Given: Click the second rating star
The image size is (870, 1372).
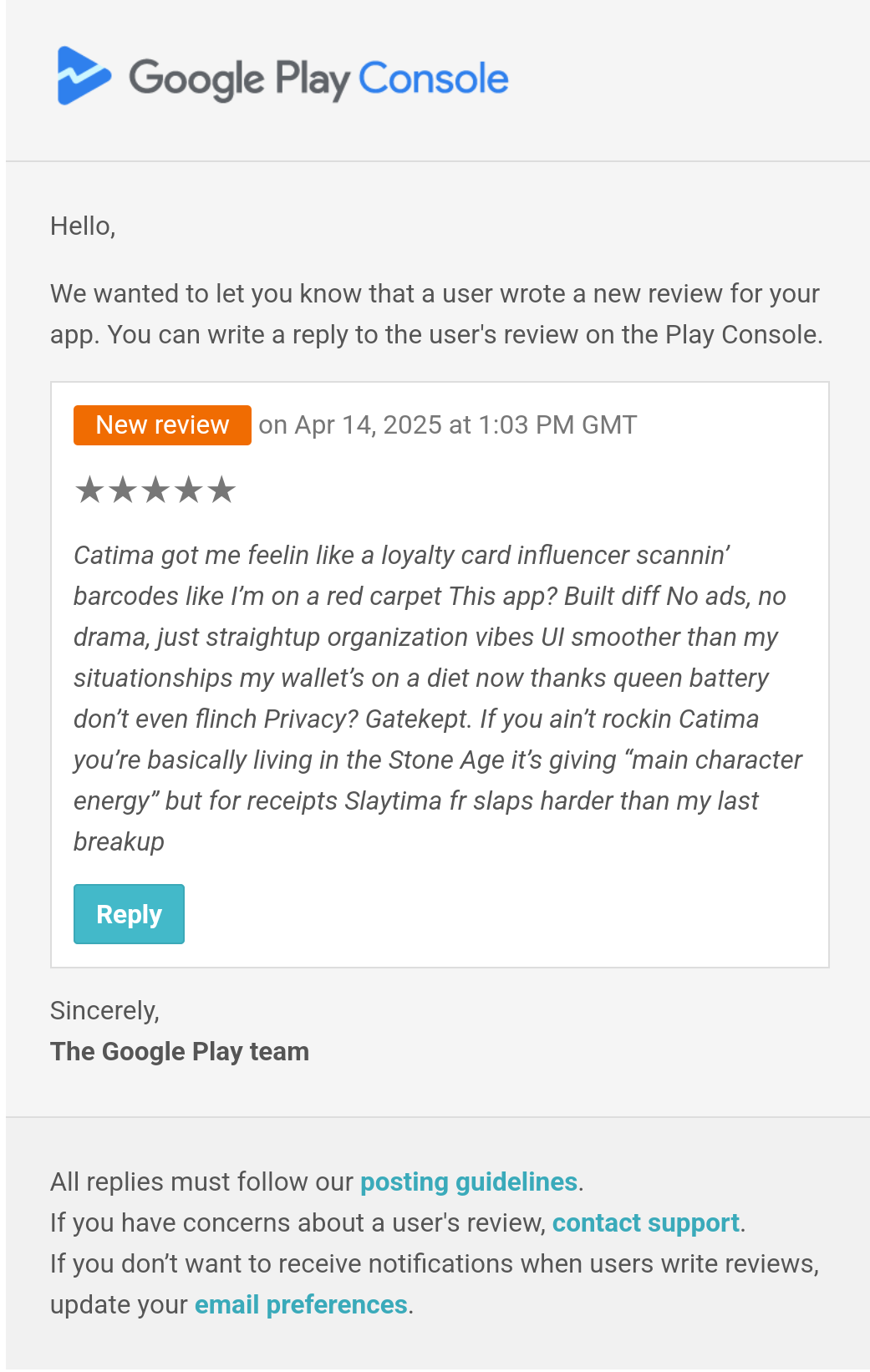Looking at the screenshot, I should pyautogui.click(x=123, y=490).
